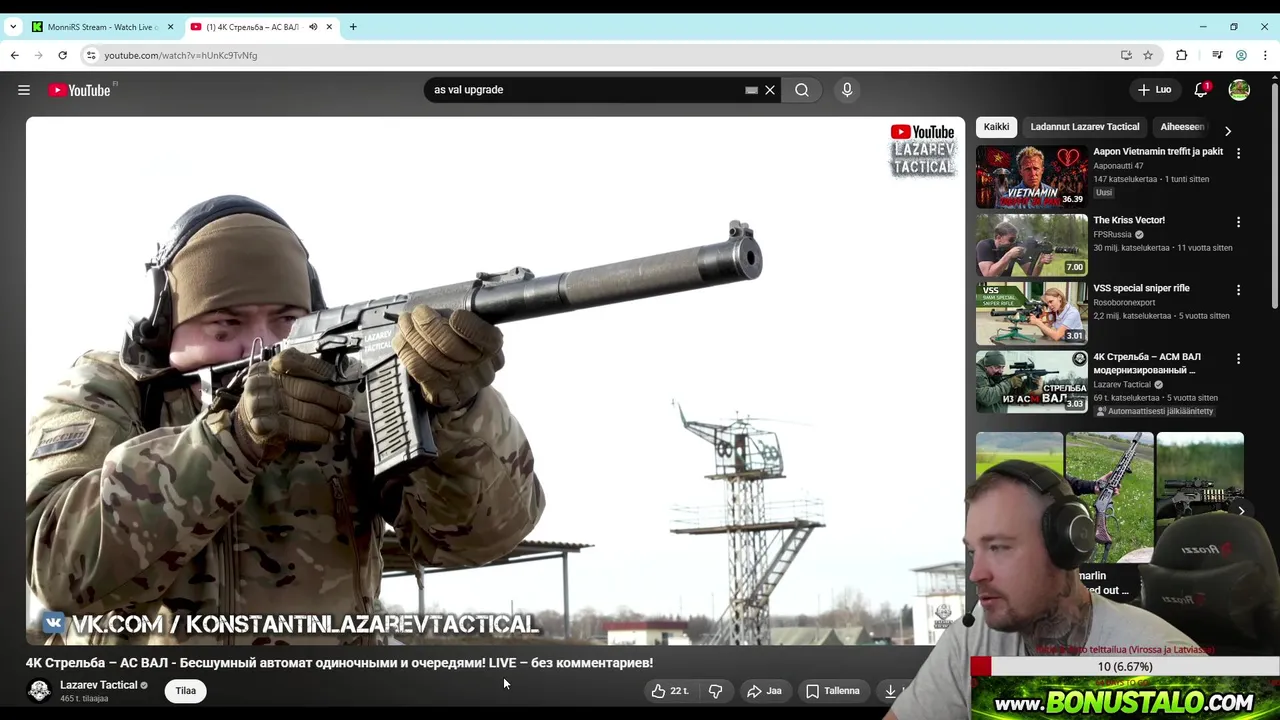The height and width of the screenshot is (720, 1280).
Task: Open FPSRussia channel name
Action: (1112, 234)
